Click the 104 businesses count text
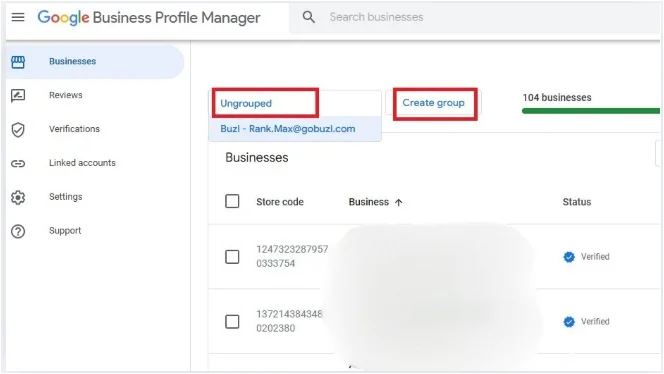664x374 pixels. 557,97
